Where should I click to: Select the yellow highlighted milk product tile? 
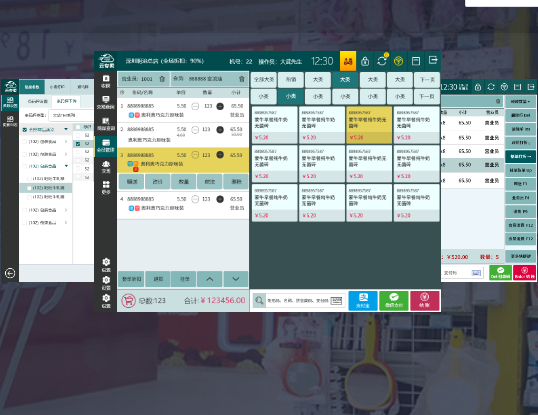click(369, 125)
